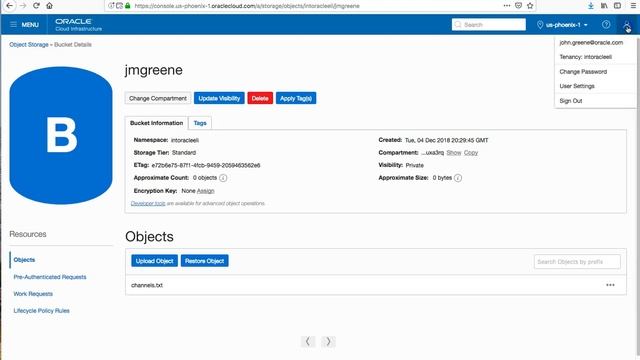
Task: Switch to the Bucket Information tab
Action: (156, 123)
